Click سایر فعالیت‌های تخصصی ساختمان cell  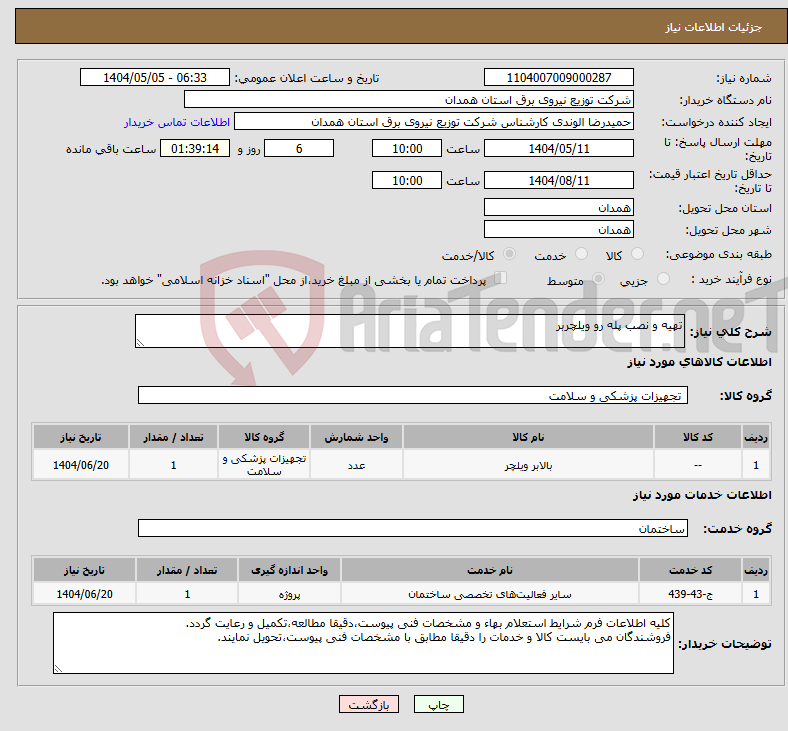point(490,594)
